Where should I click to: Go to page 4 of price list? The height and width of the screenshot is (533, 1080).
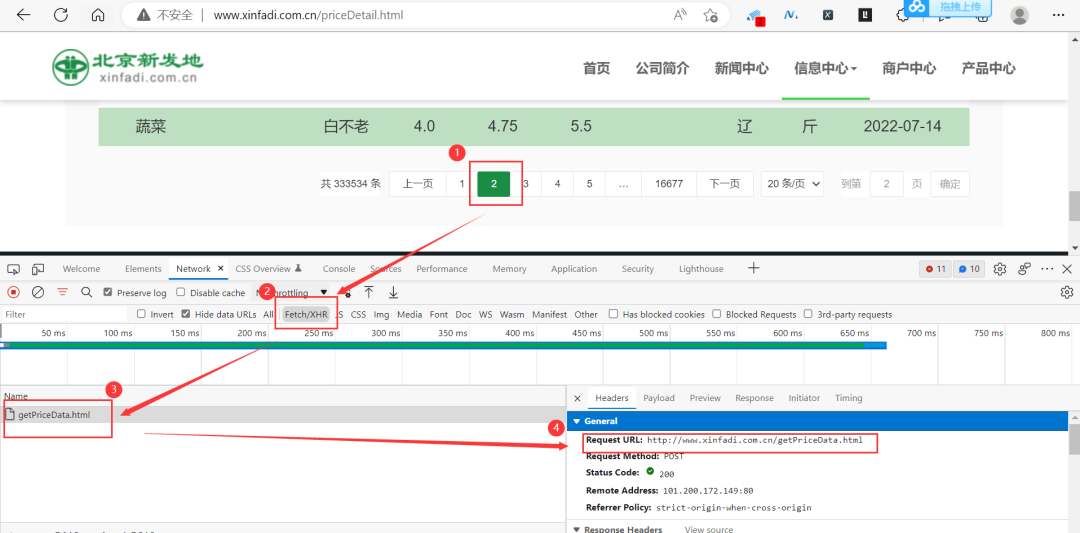coord(557,184)
